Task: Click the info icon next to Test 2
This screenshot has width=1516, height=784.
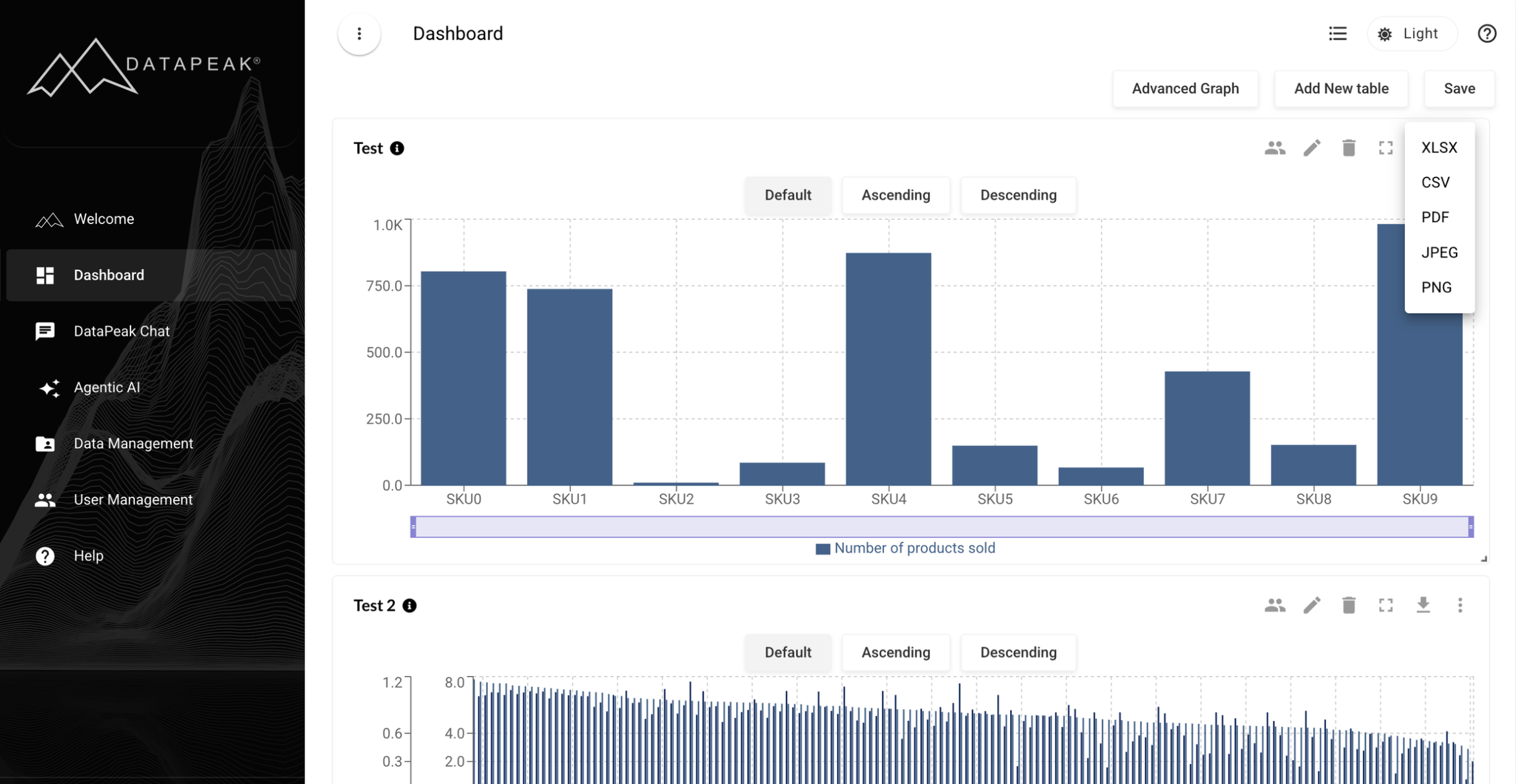Action: click(x=410, y=606)
